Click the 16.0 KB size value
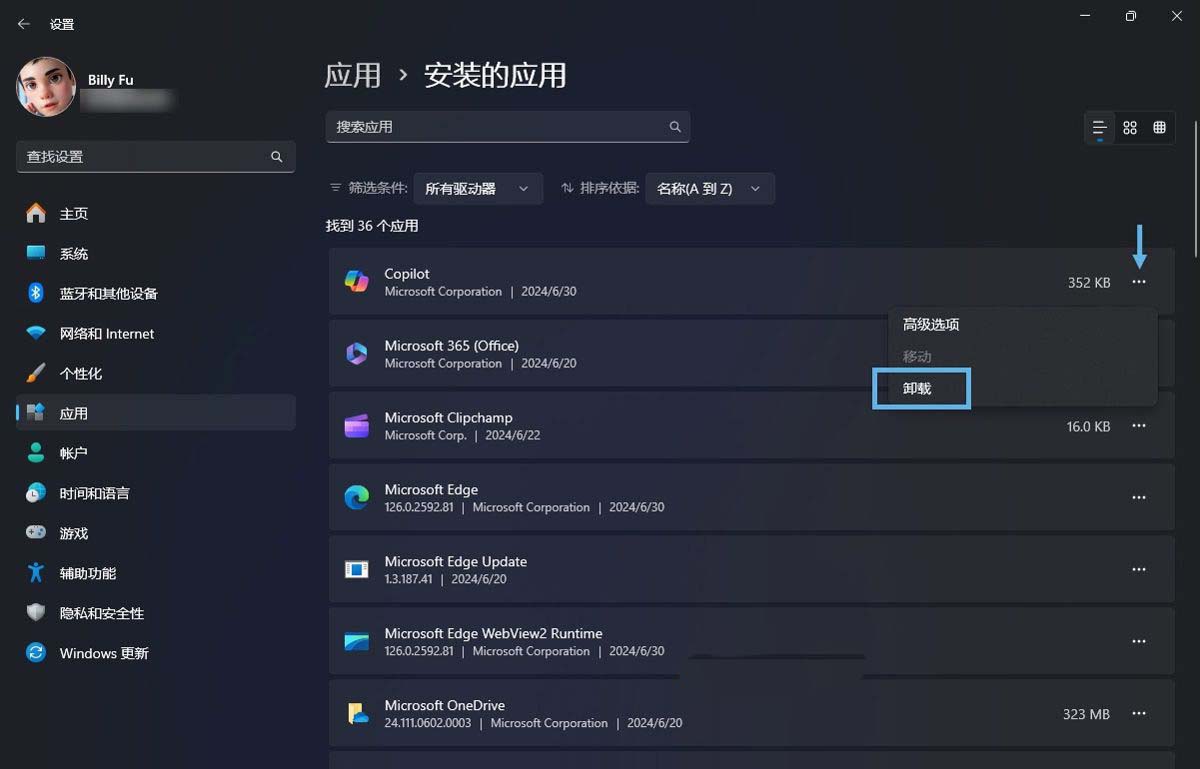The width and height of the screenshot is (1200, 769). click(x=1088, y=427)
